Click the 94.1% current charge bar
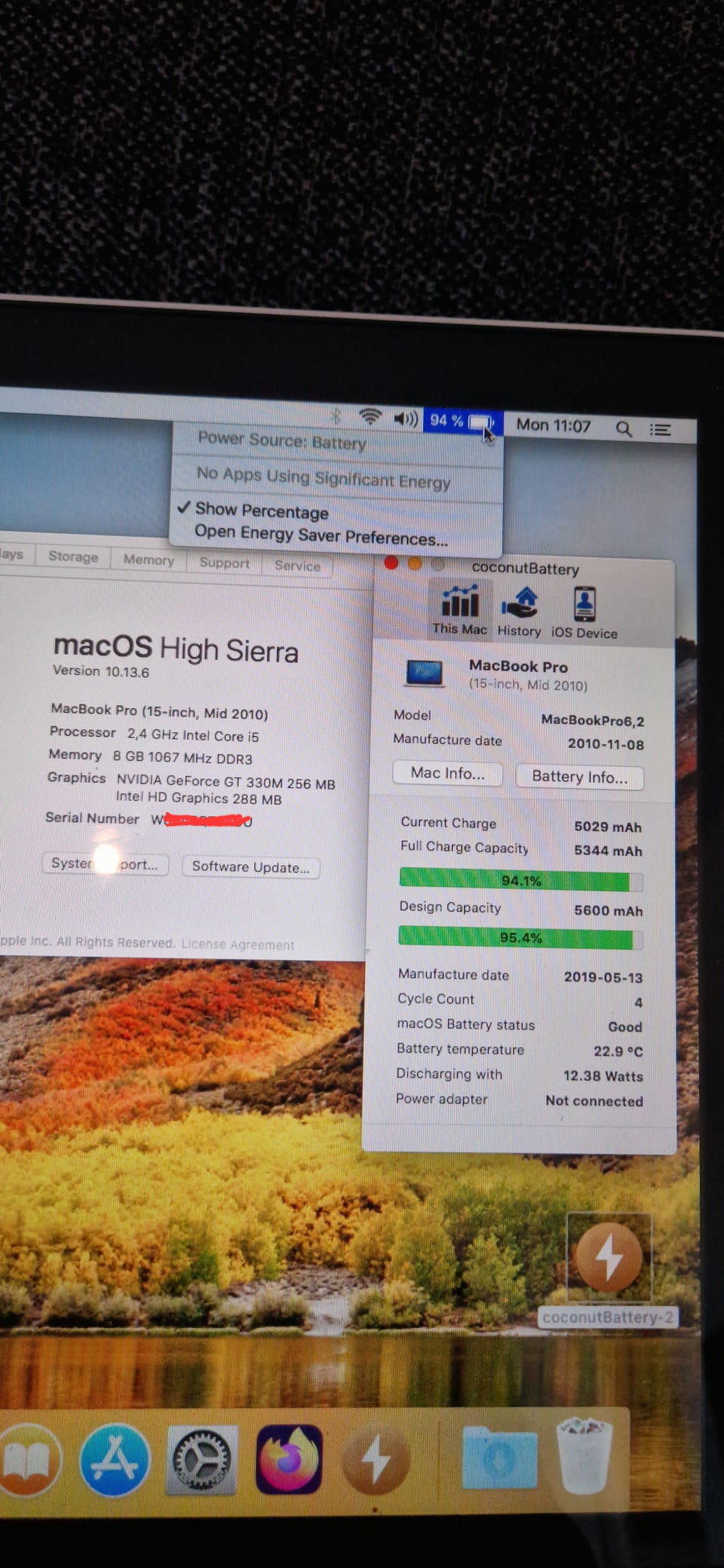 [x=521, y=880]
